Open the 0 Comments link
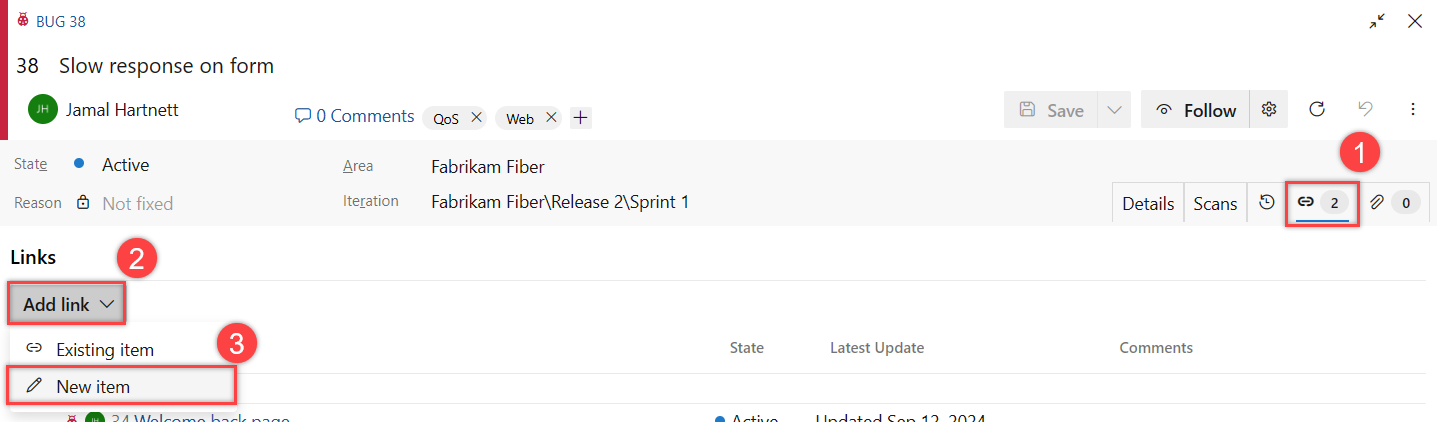The image size is (1437, 422). coord(355,116)
